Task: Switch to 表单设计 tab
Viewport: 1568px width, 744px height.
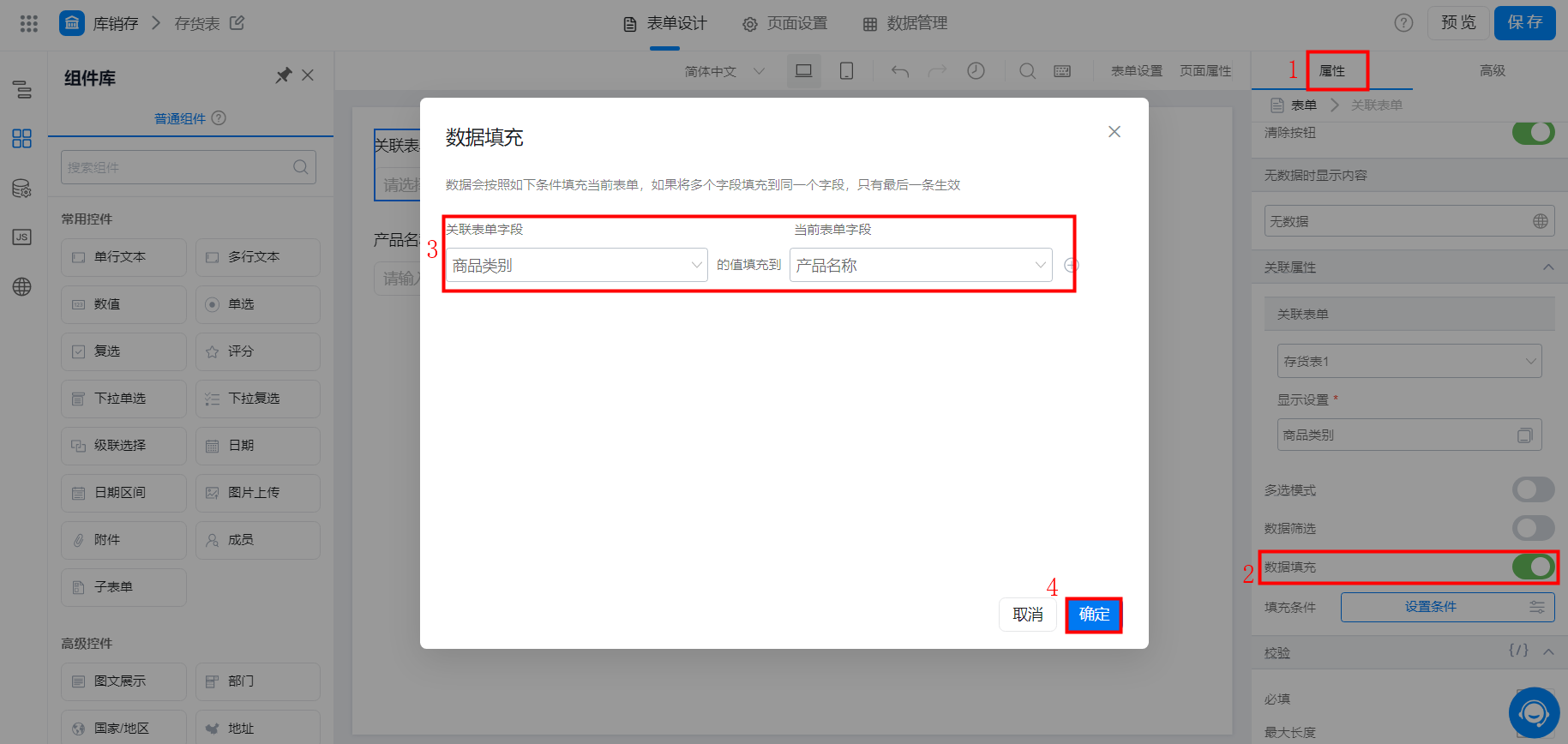Action: pyautogui.click(x=665, y=24)
